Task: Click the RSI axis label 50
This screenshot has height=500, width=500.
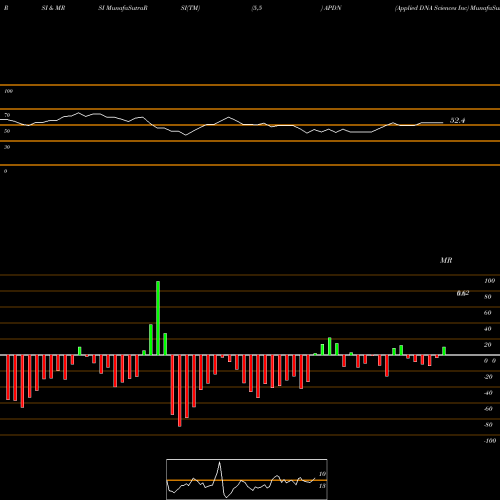Action: [7, 131]
